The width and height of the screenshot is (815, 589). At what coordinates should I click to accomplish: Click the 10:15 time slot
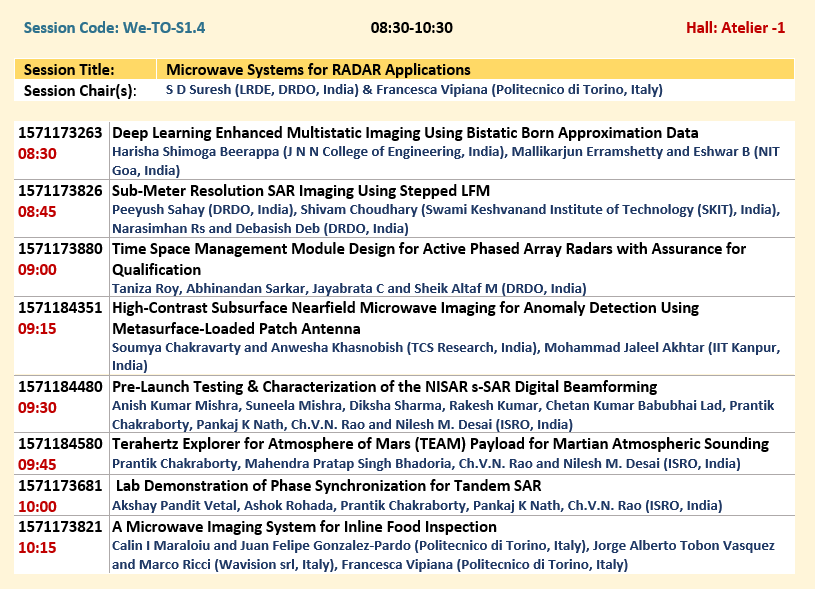(x=37, y=546)
